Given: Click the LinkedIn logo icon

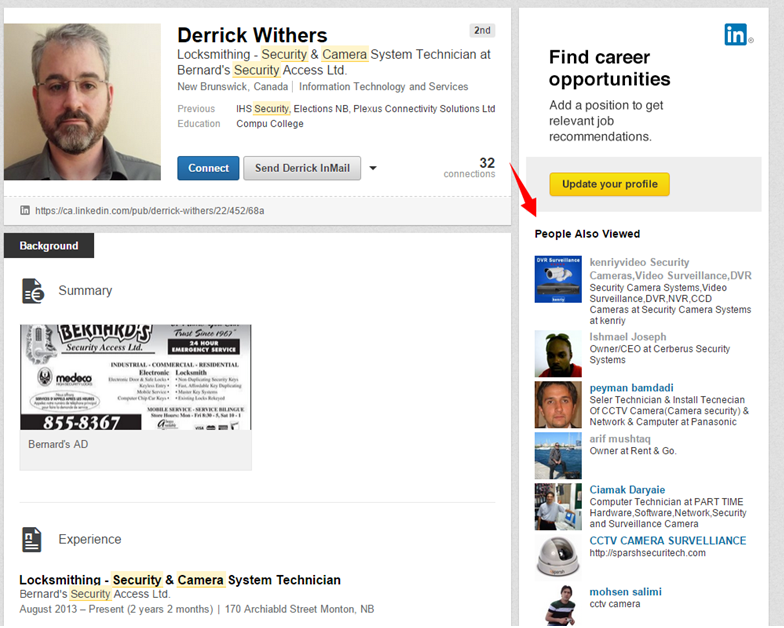Looking at the screenshot, I should 738,34.
